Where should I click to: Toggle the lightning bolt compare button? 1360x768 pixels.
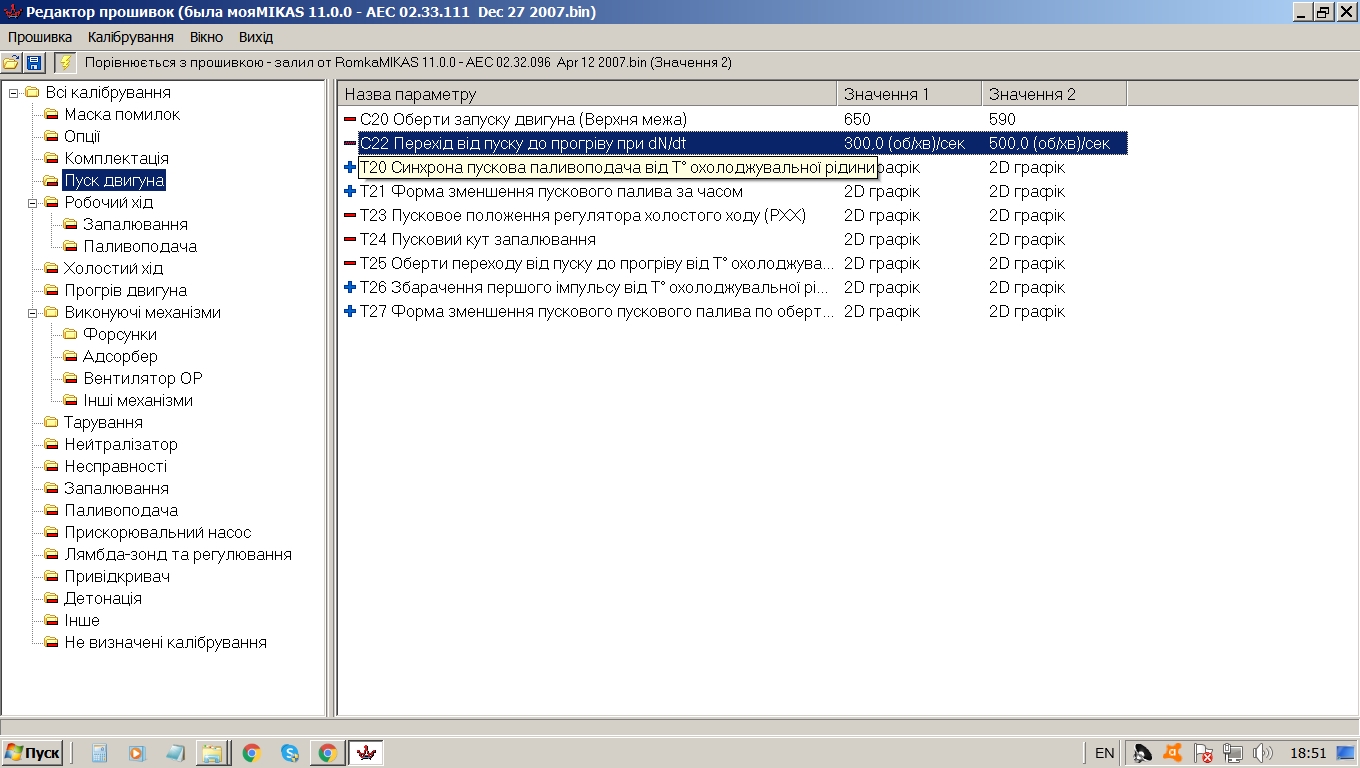tap(65, 62)
